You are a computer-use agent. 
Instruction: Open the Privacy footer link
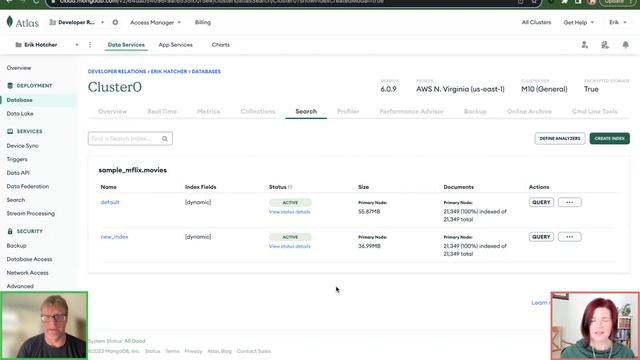click(x=193, y=351)
